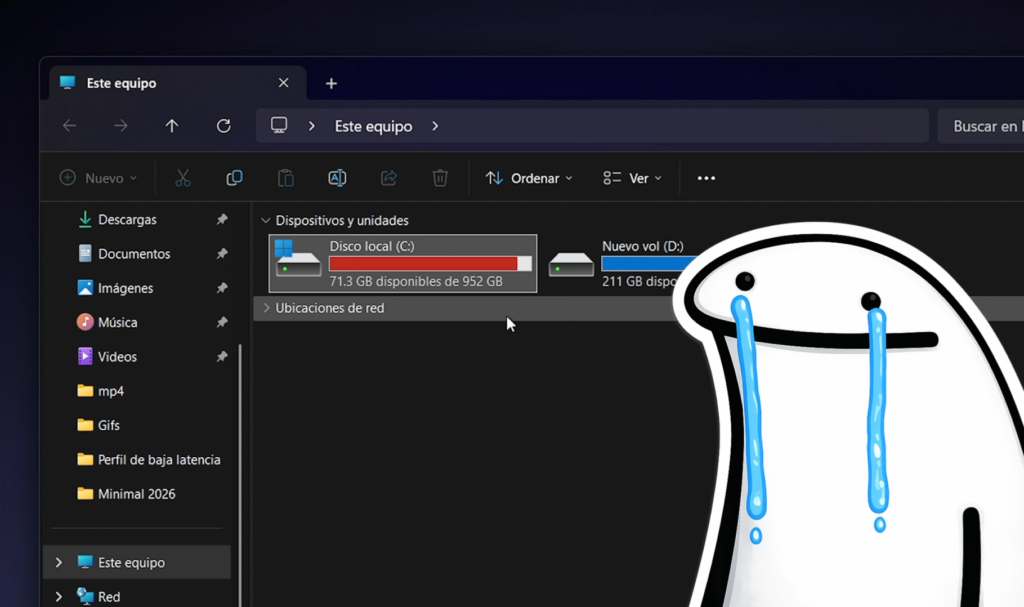Click the blue D: drive usage bar
1024x607 pixels.
[647, 263]
